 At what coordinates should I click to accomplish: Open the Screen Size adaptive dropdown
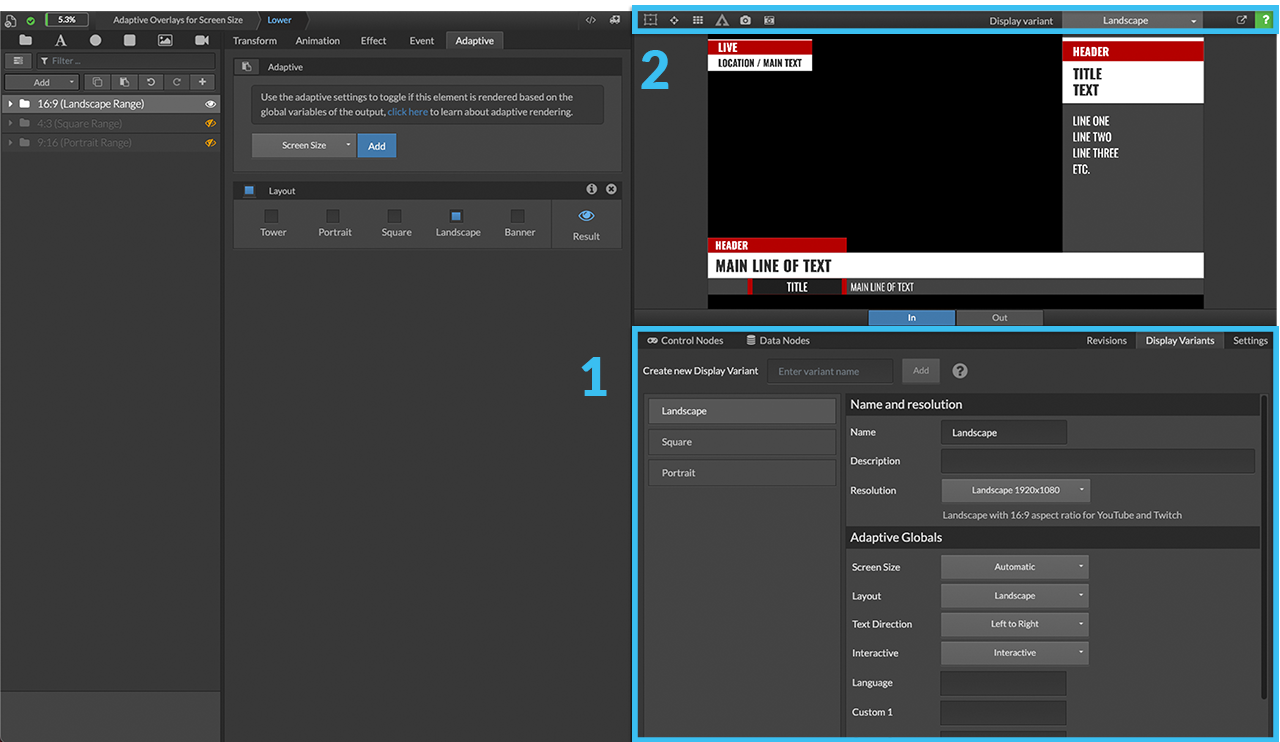(x=304, y=146)
